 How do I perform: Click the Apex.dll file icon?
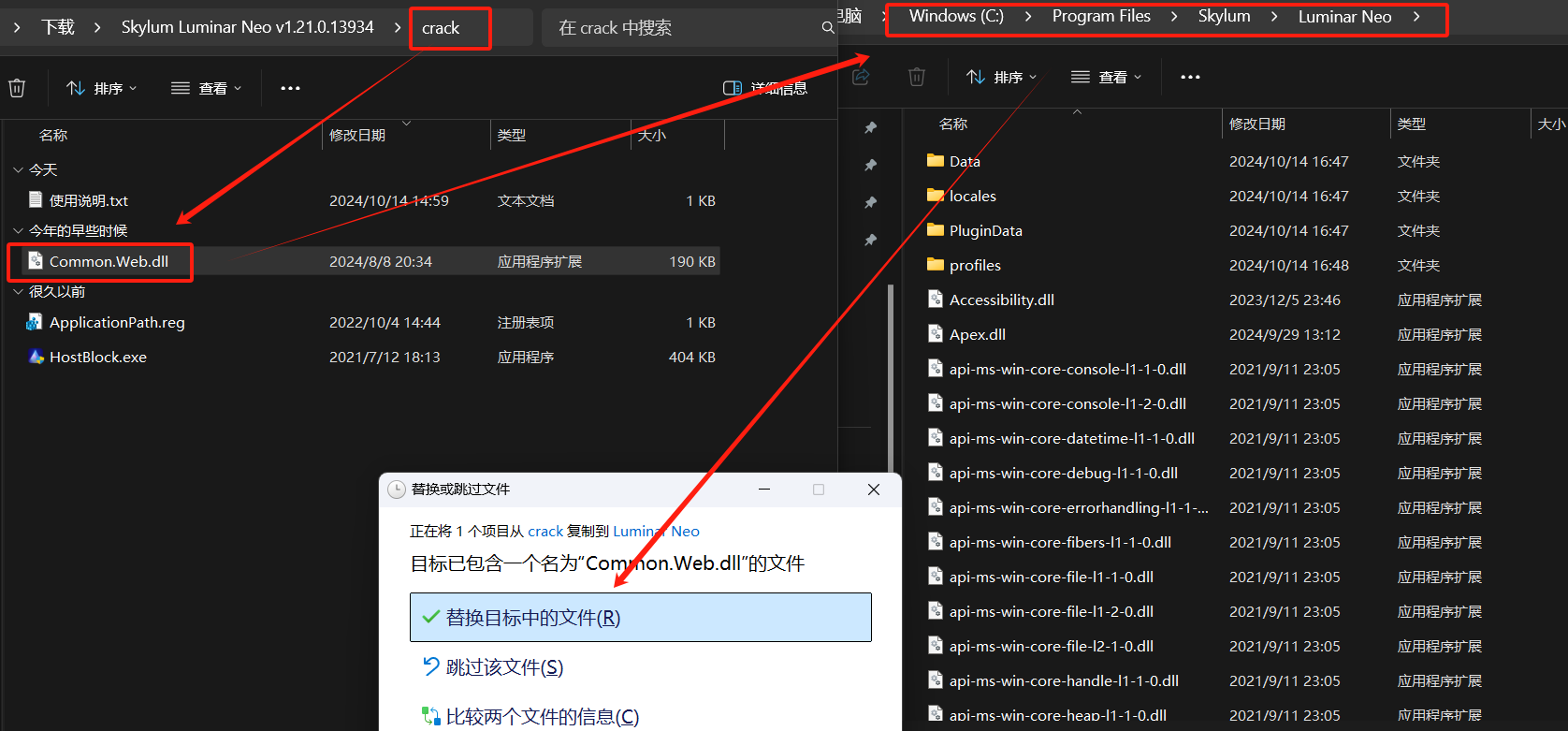pyautogui.click(x=936, y=333)
